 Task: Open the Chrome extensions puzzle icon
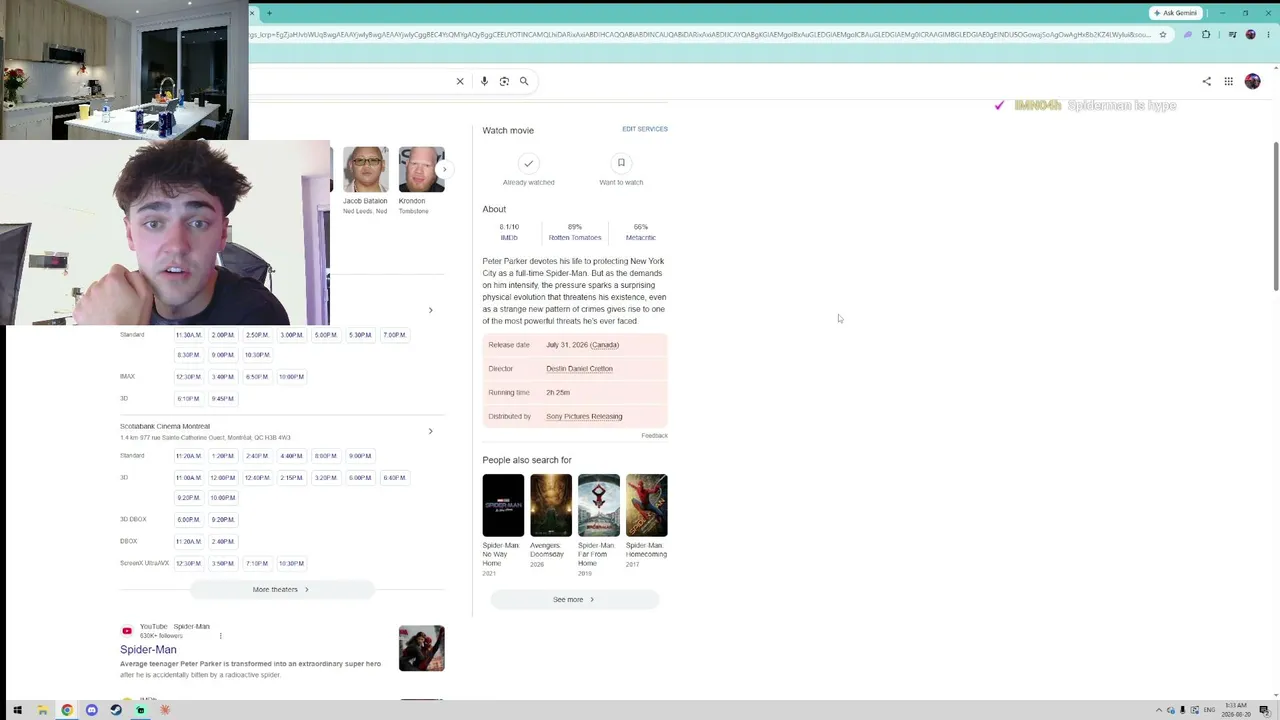pyautogui.click(x=1206, y=35)
